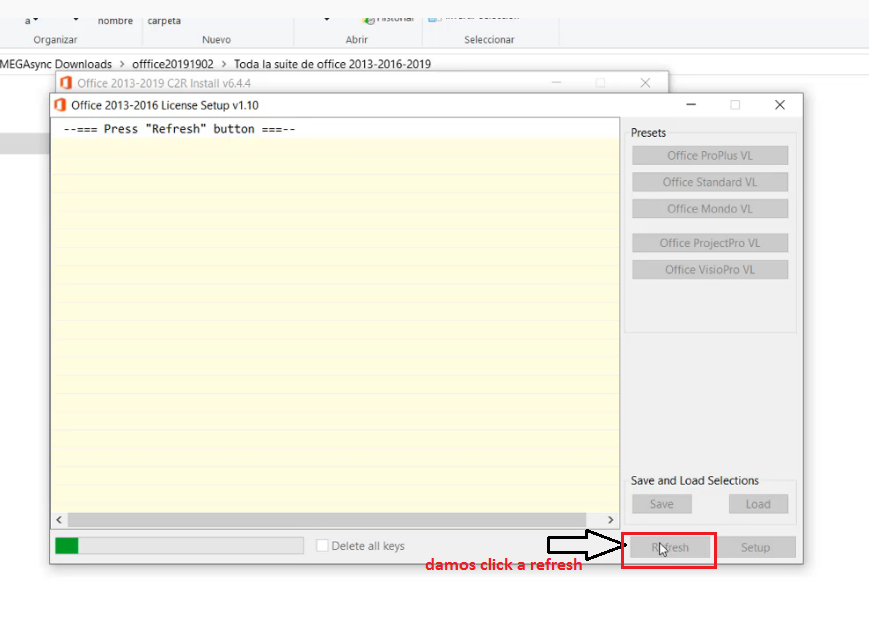Click the horizontal scrollbar track in log pane
Image resolution: width=869 pixels, height=621 pixels.
pos(327,520)
